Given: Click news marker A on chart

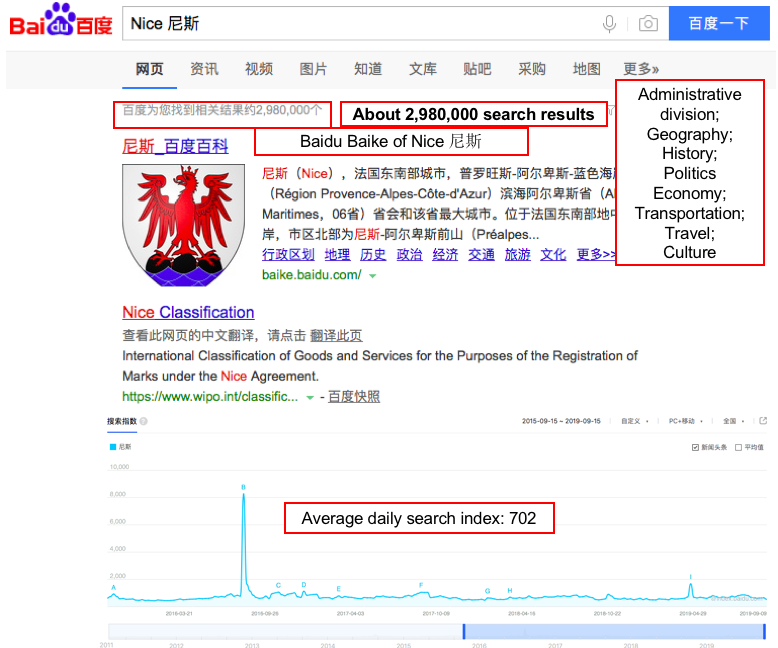Looking at the screenshot, I should (x=114, y=587).
